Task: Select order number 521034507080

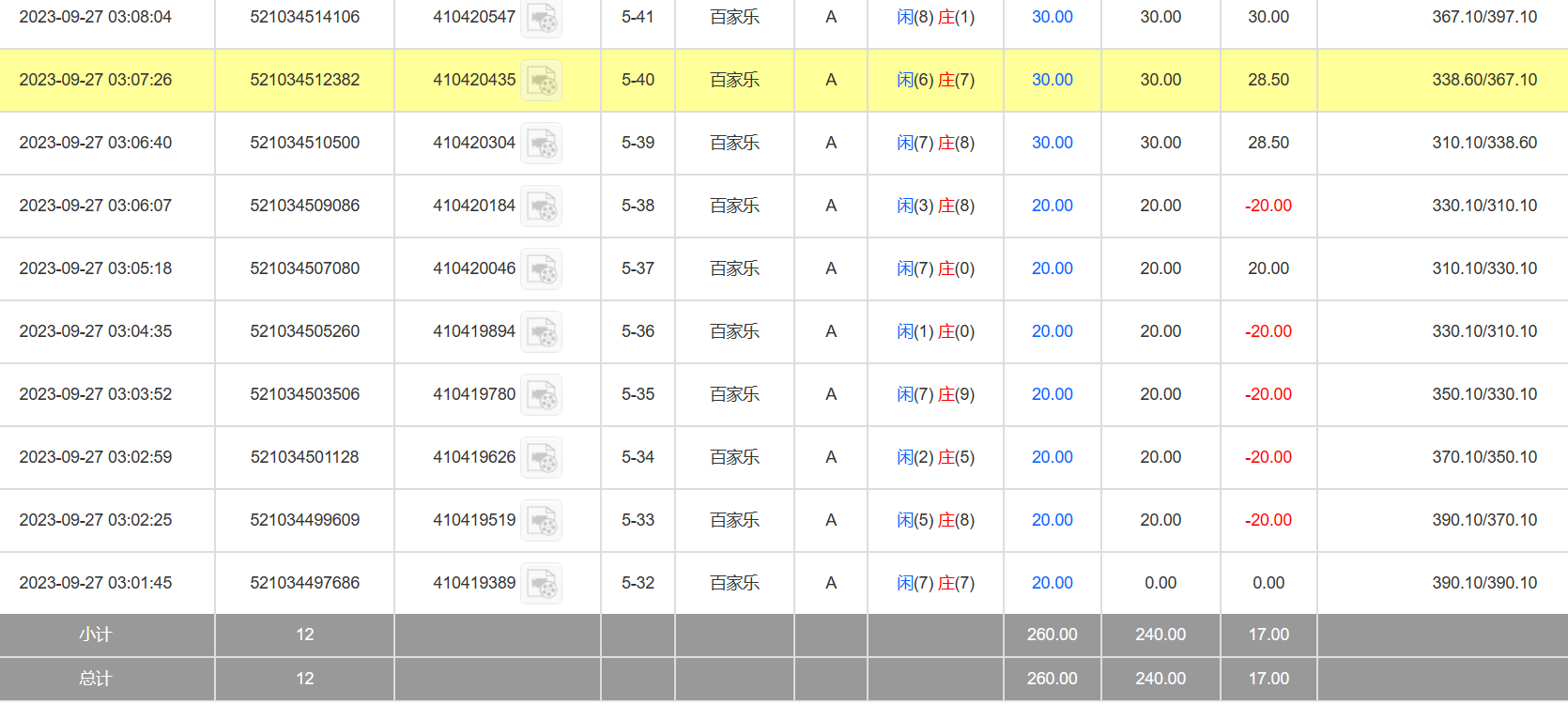Action: 304,268
